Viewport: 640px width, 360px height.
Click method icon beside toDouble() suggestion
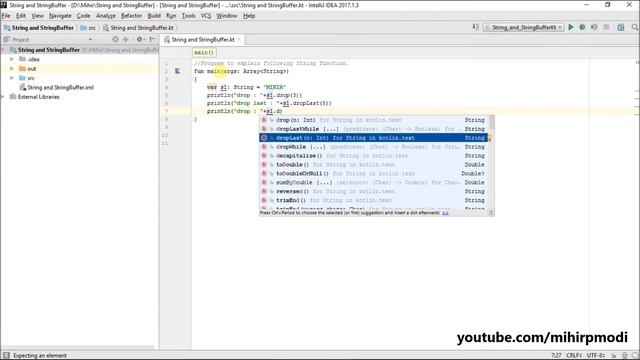(x=264, y=164)
